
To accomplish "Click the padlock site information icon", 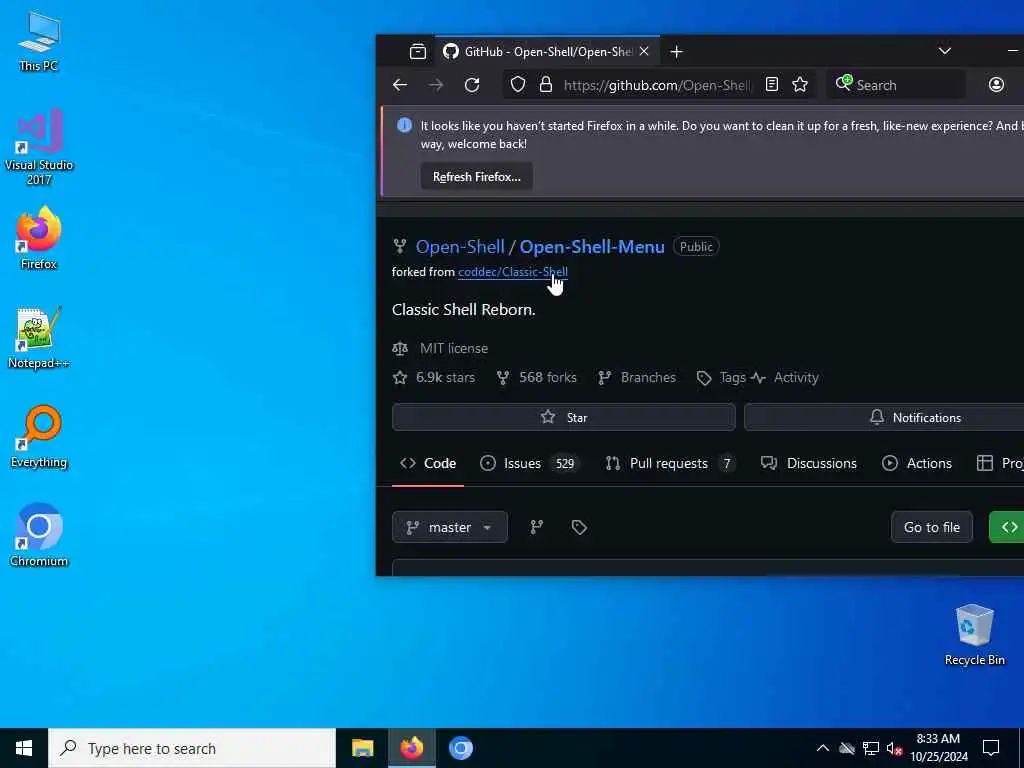I will (x=546, y=85).
